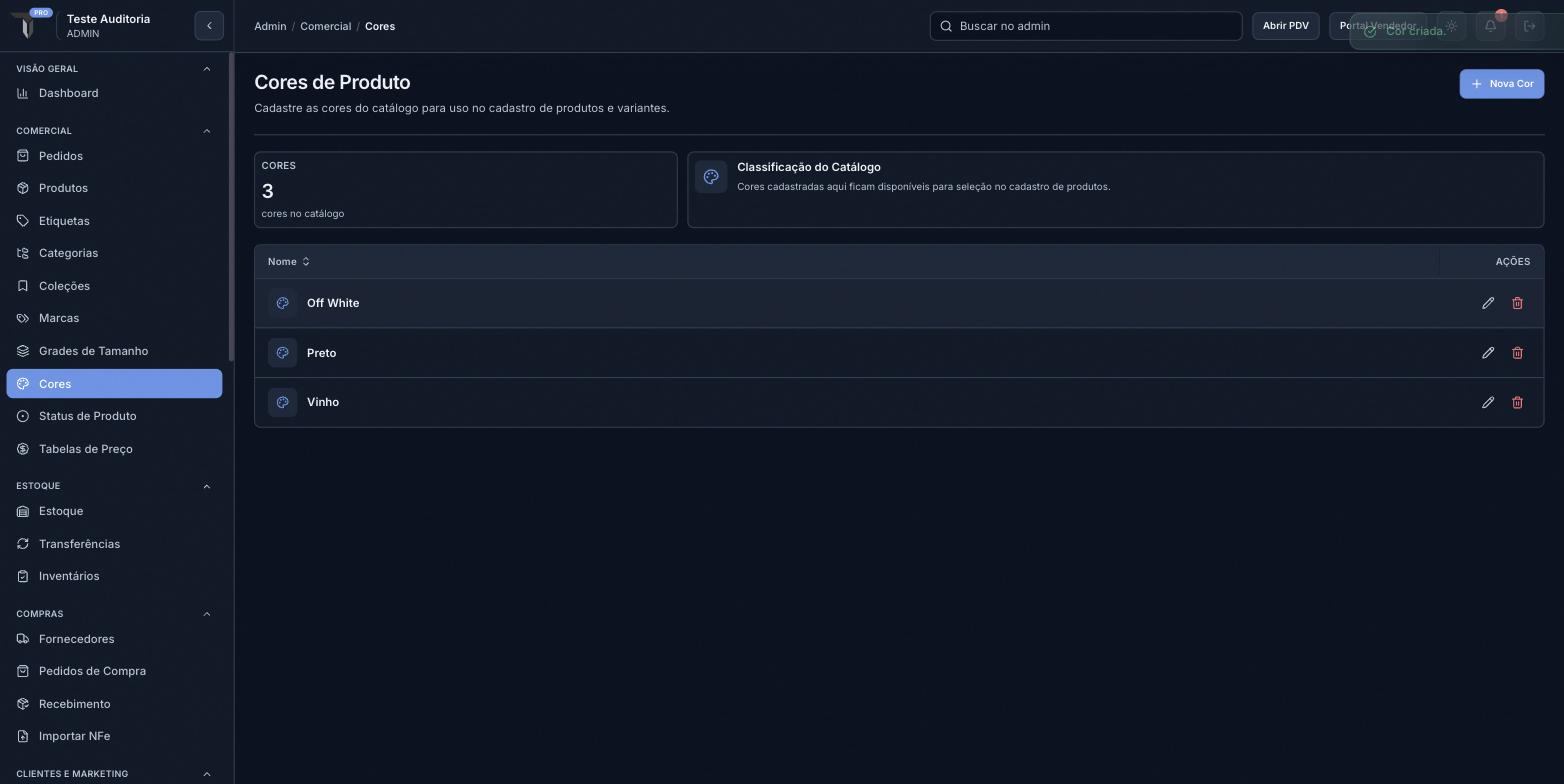Collapse the sidebar with the arrow button
The width and height of the screenshot is (1564, 784).
click(209, 26)
